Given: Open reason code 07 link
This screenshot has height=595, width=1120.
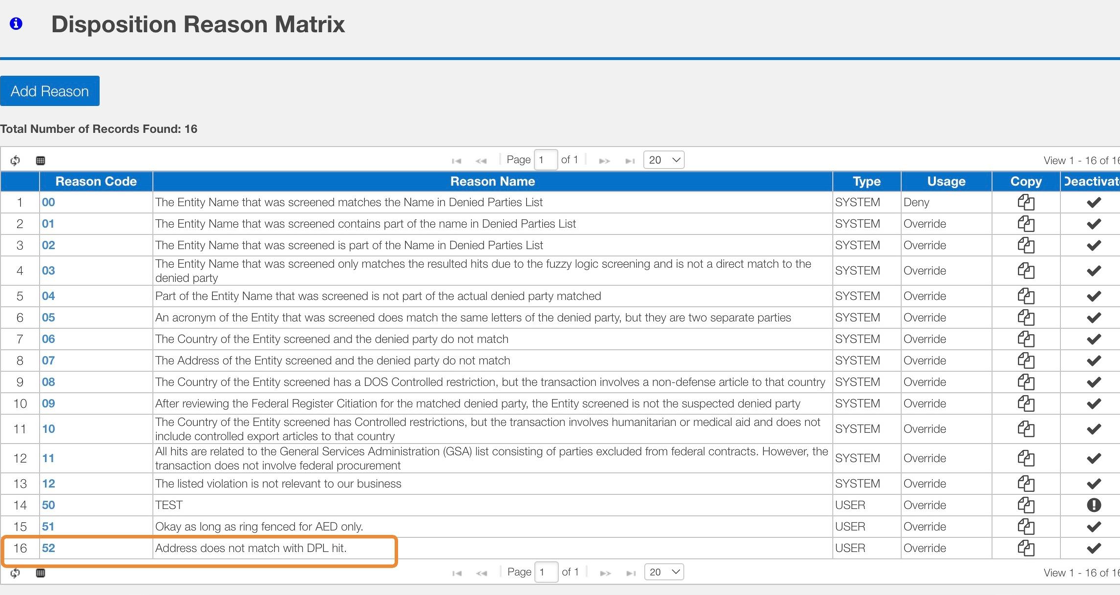Looking at the screenshot, I should point(48,361).
